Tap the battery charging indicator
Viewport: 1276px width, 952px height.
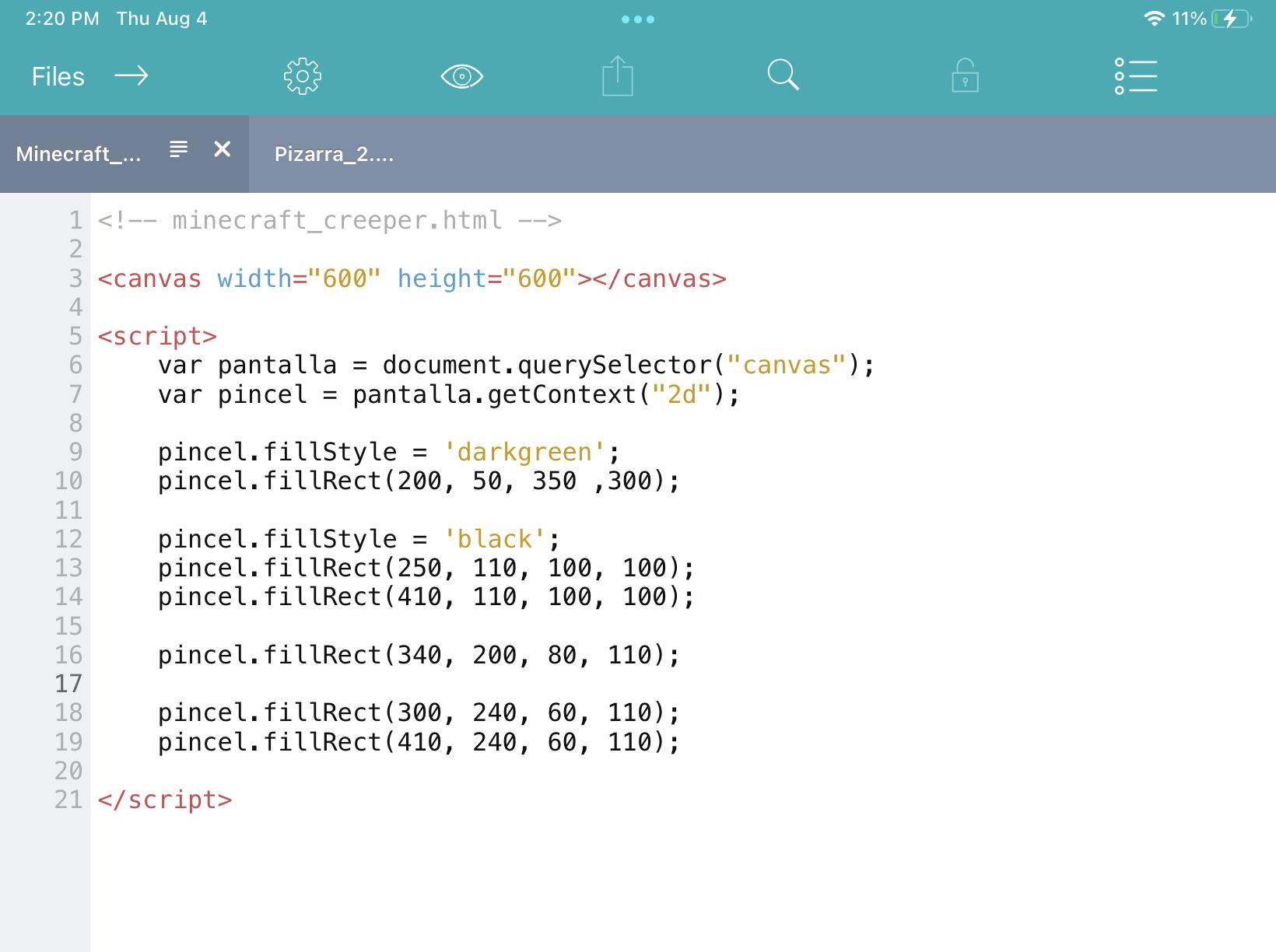coord(1232,19)
